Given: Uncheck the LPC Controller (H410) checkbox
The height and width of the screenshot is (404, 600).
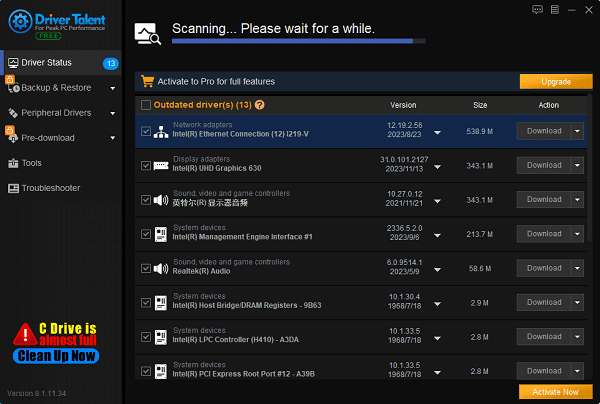Looking at the screenshot, I should [146, 337].
